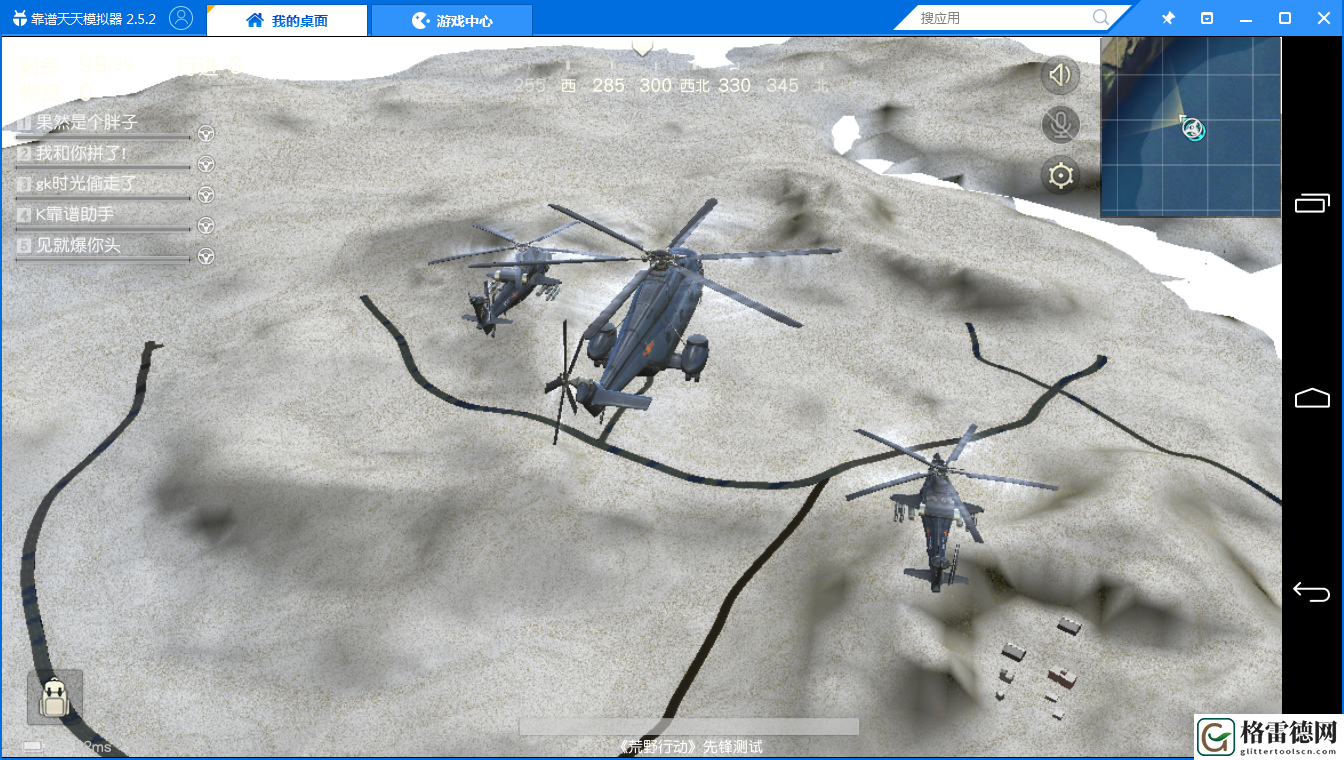Click the 《荒野行动》先锋测试 label
Screen dimensions: 1344x760
(x=689, y=747)
